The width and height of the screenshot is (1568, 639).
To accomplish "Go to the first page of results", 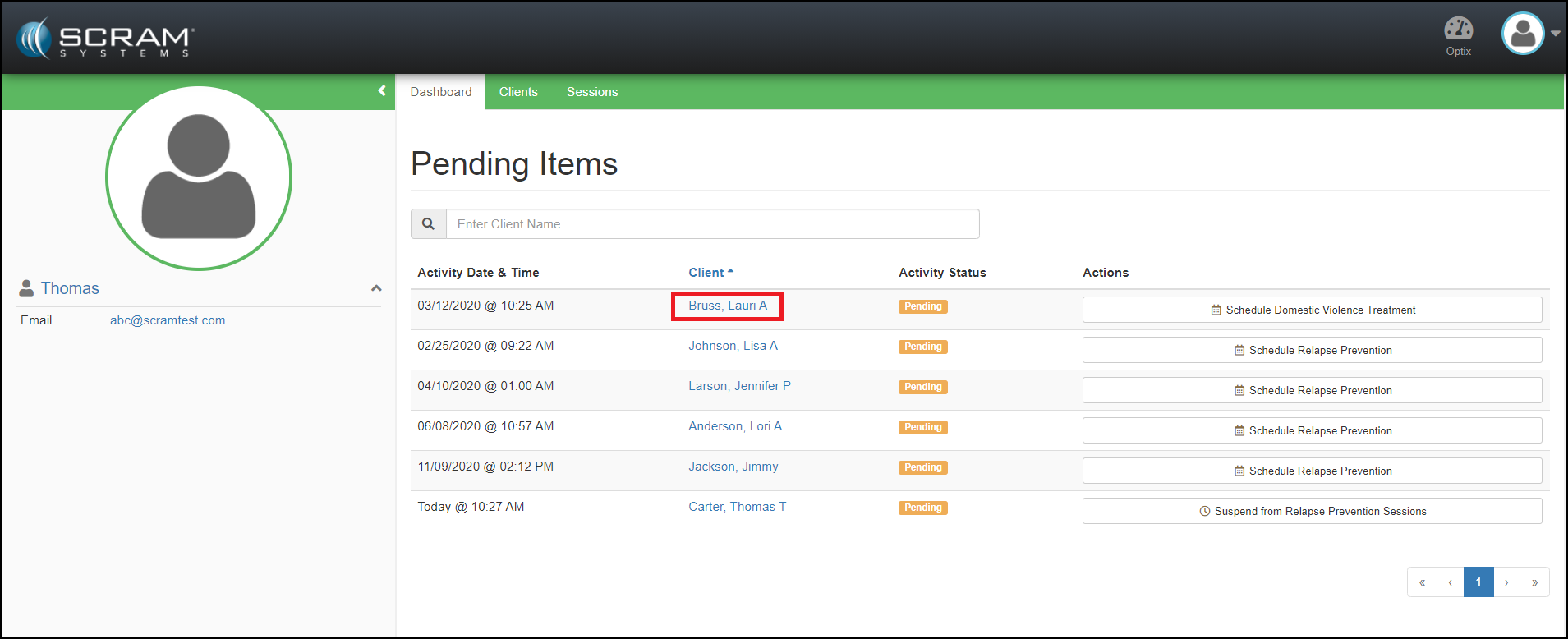I will (1422, 582).
